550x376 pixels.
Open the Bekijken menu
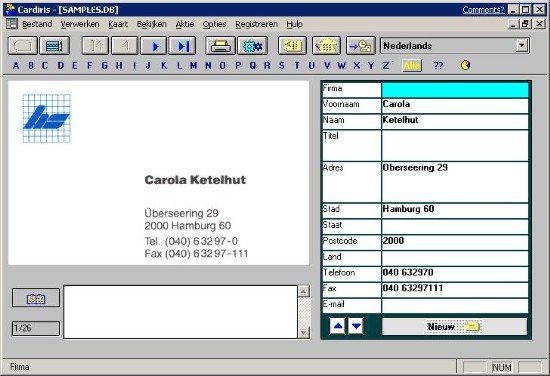click(x=152, y=24)
